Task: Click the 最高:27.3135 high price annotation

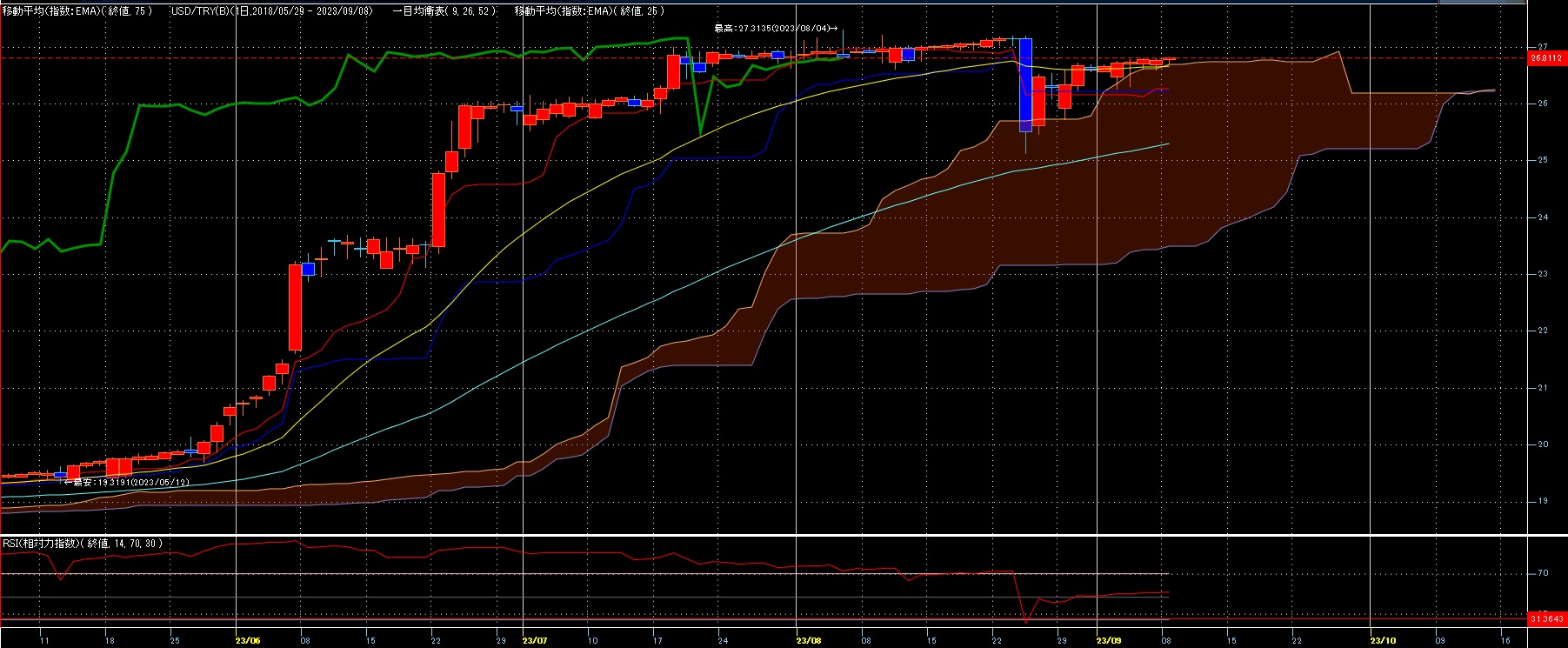Action: pyautogui.click(x=775, y=28)
